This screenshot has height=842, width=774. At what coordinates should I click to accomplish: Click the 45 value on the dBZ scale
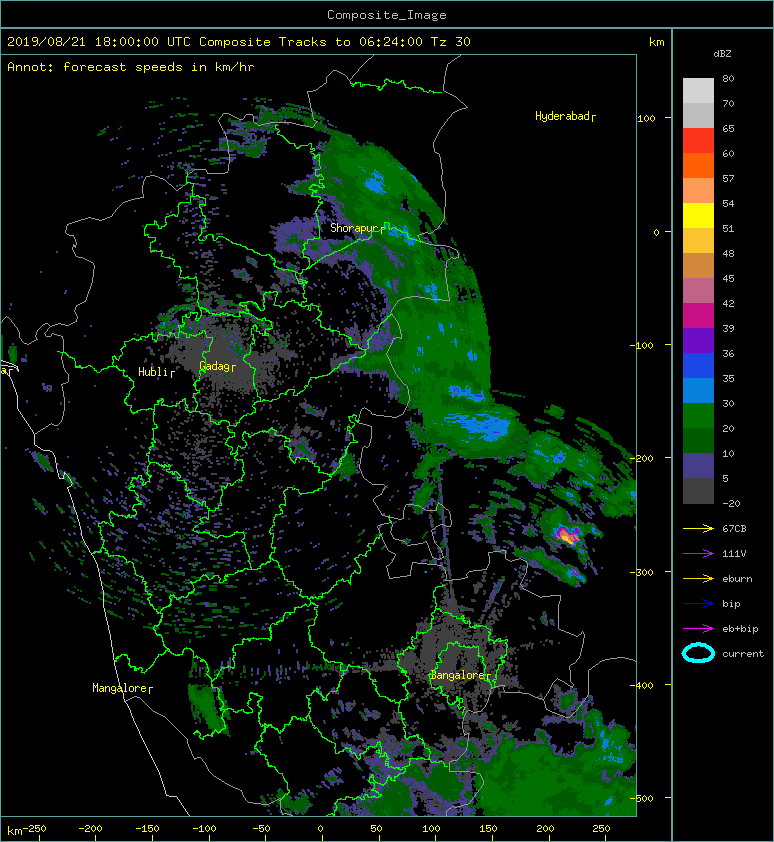coord(728,278)
